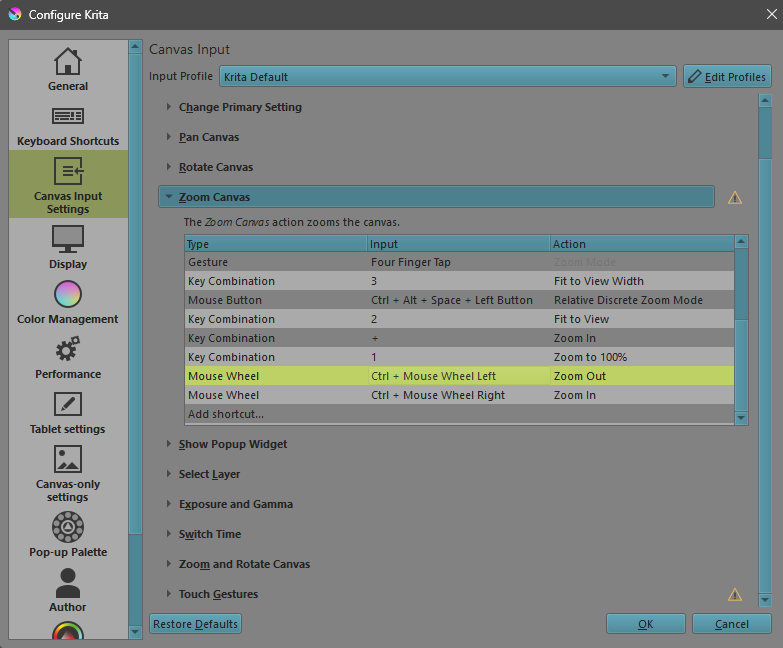Click the warning icon beside Zoom Canvas
The height and width of the screenshot is (648, 783).
(735, 198)
